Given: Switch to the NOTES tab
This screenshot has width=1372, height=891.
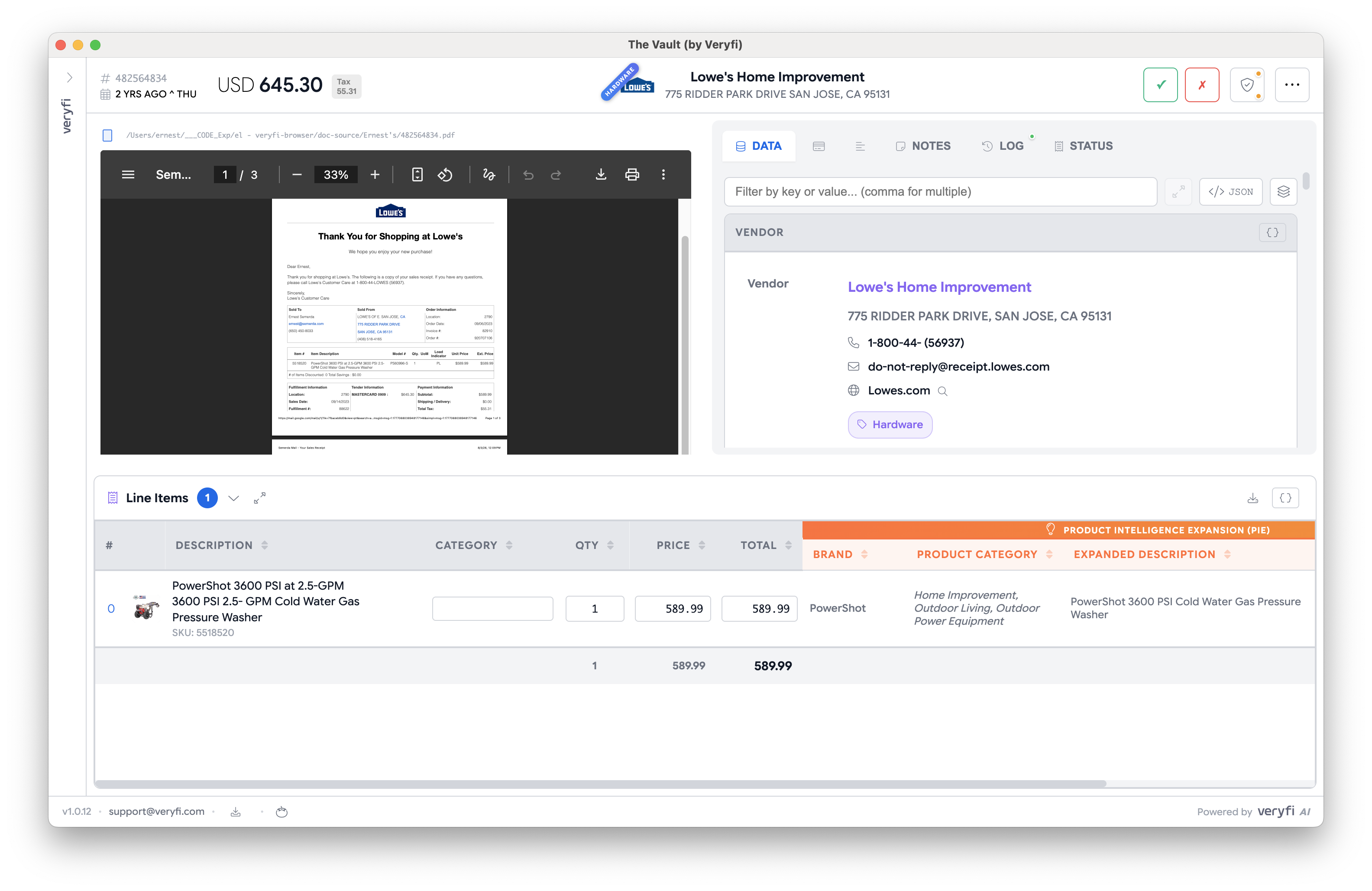Looking at the screenshot, I should 923,146.
